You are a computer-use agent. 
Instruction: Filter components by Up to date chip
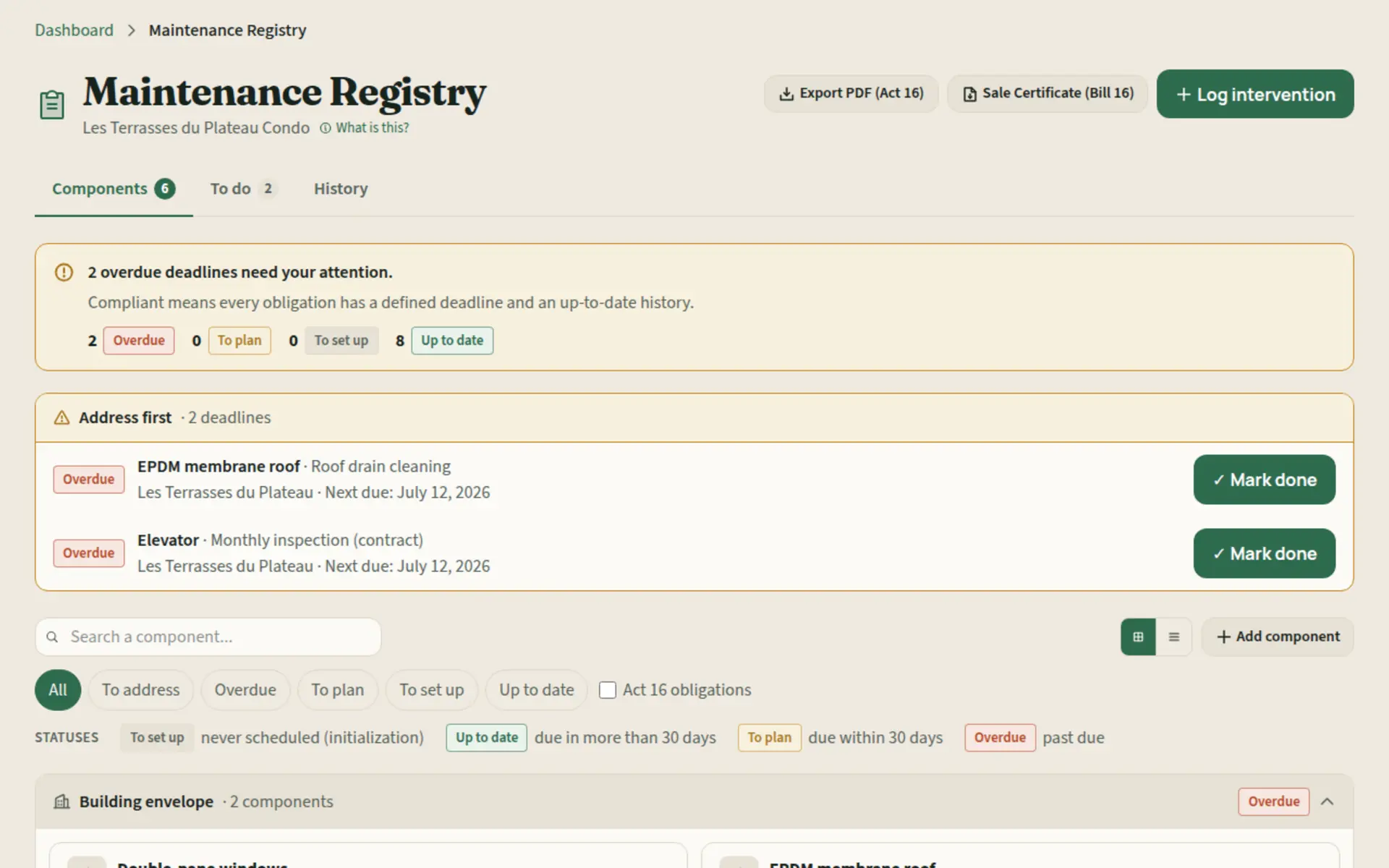pyautogui.click(x=537, y=690)
